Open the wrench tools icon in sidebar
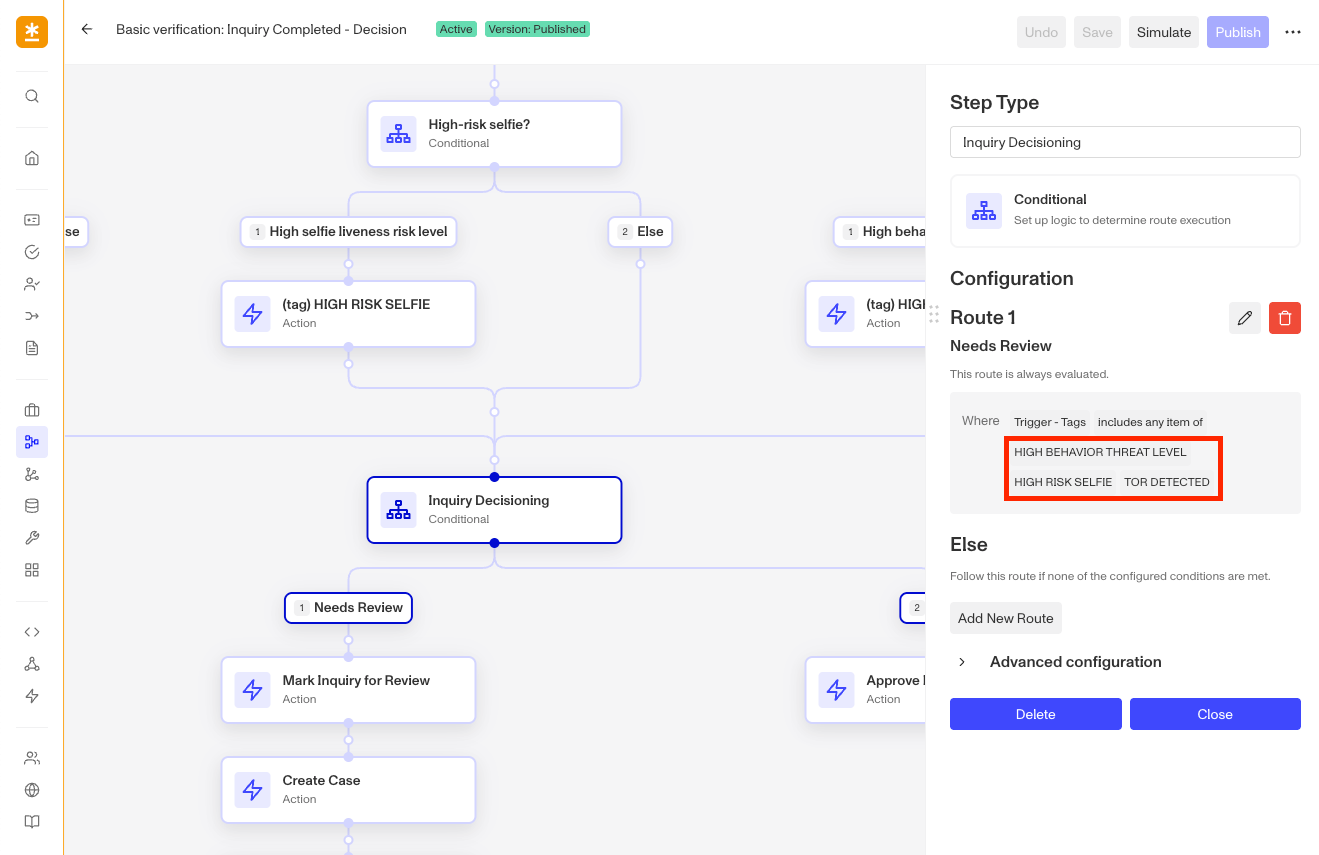This screenshot has width=1319, height=855. pos(32,538)
